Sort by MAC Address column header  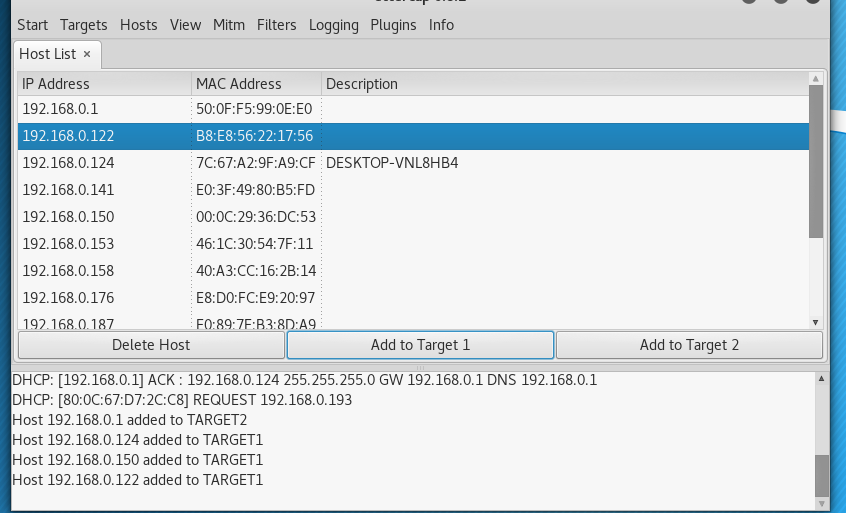(256, 84)
